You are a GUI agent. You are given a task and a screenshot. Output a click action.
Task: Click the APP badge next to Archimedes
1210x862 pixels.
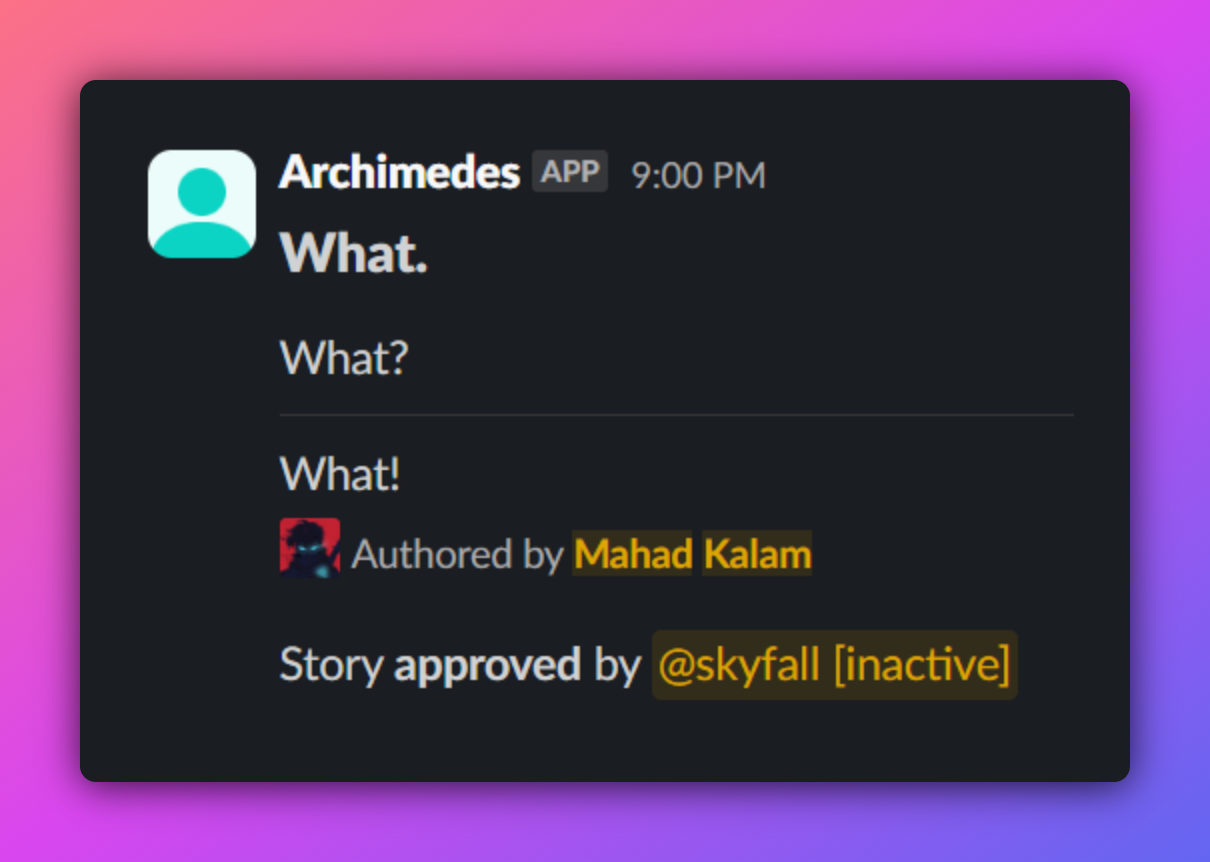click(570, 172)
